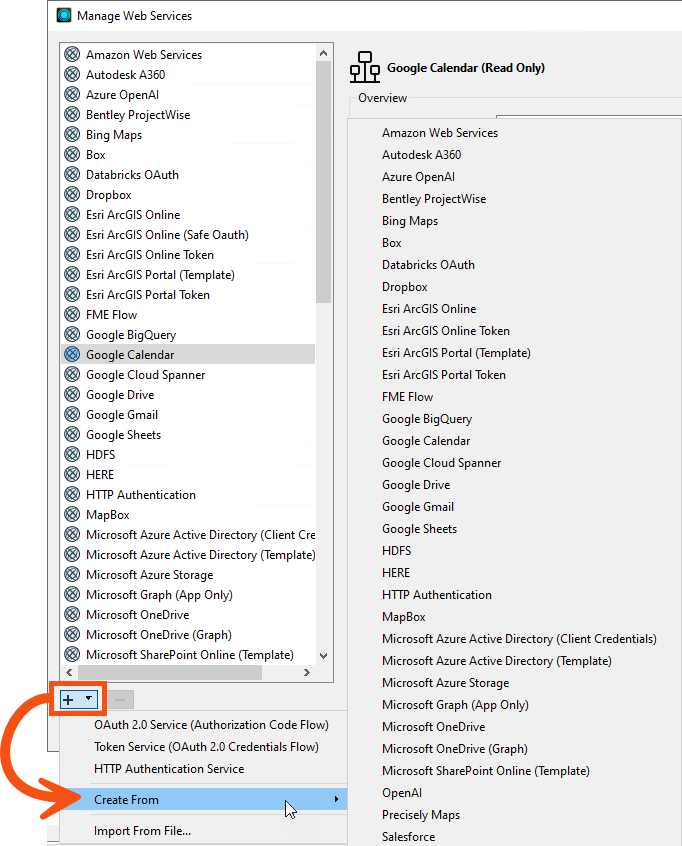Click the Google Calendar (Read Only) network icon
The height and width of the screenshot is (846, 682).
[x=365, y=67]
